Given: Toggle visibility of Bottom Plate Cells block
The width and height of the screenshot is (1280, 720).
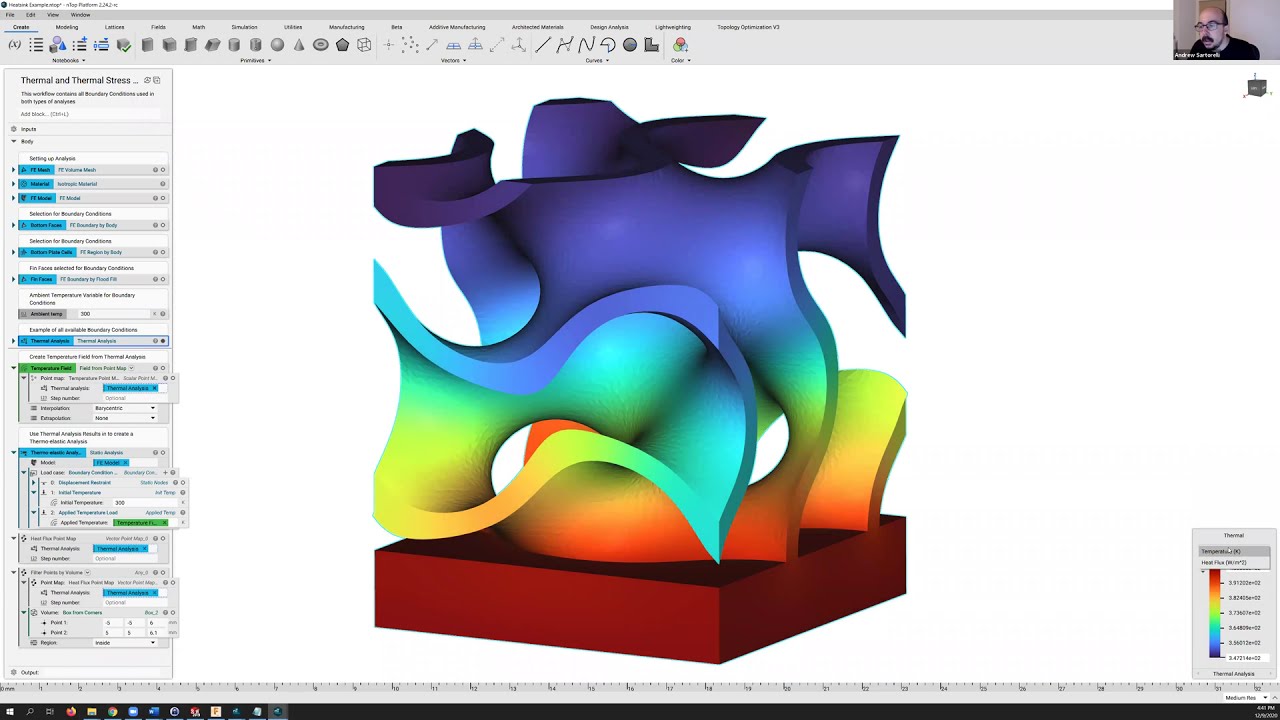Looking at the screenshot, I should tap(163, 252).
